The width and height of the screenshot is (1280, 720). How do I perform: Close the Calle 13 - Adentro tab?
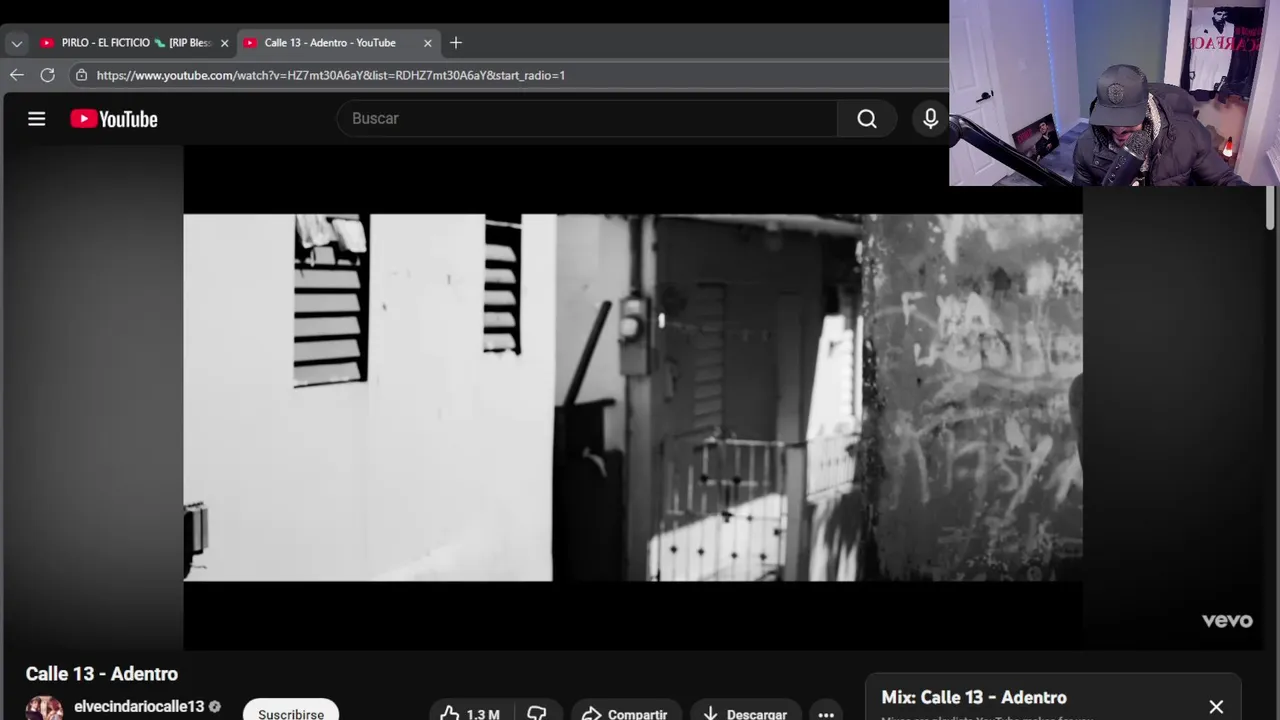[x=428, y=43]
